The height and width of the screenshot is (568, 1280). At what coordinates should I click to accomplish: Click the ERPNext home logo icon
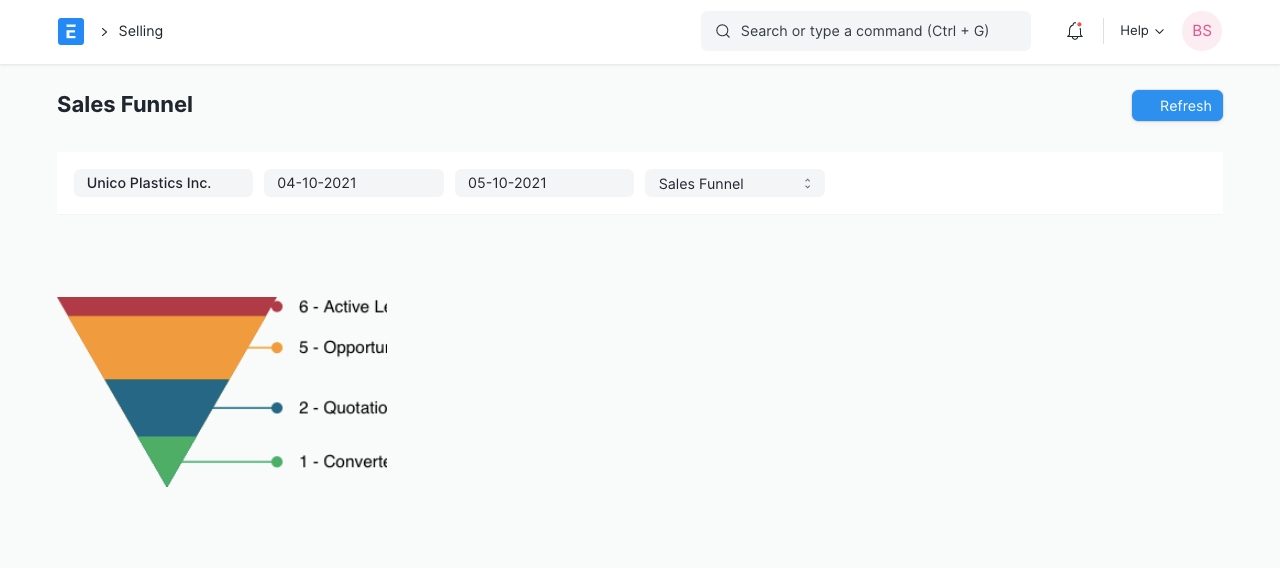pos(70,31)
